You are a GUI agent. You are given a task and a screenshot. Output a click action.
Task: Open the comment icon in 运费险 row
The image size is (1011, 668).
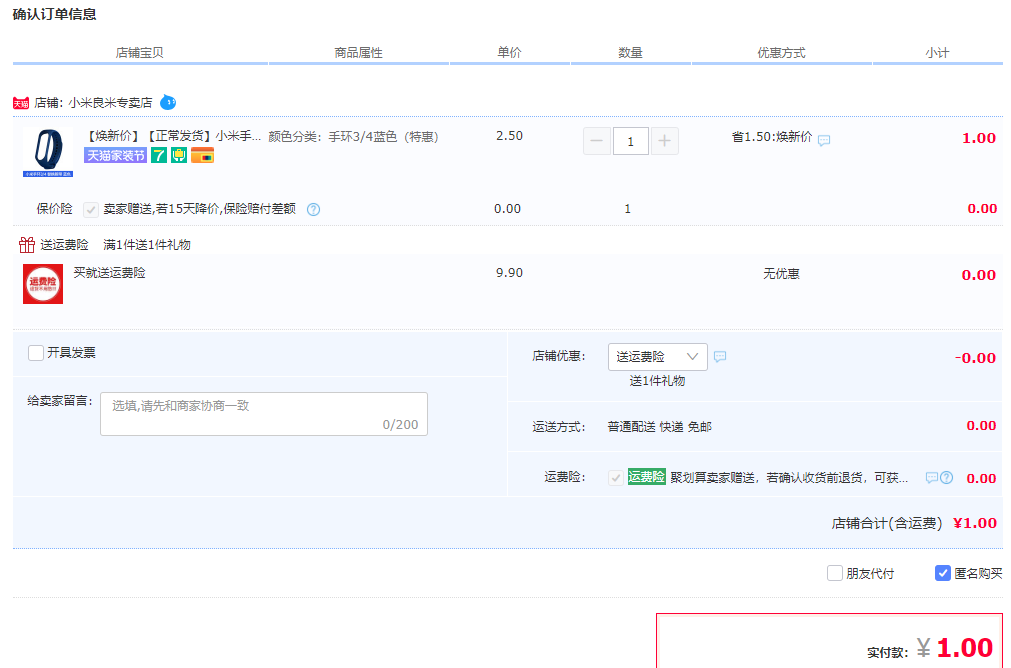[932, 478]
